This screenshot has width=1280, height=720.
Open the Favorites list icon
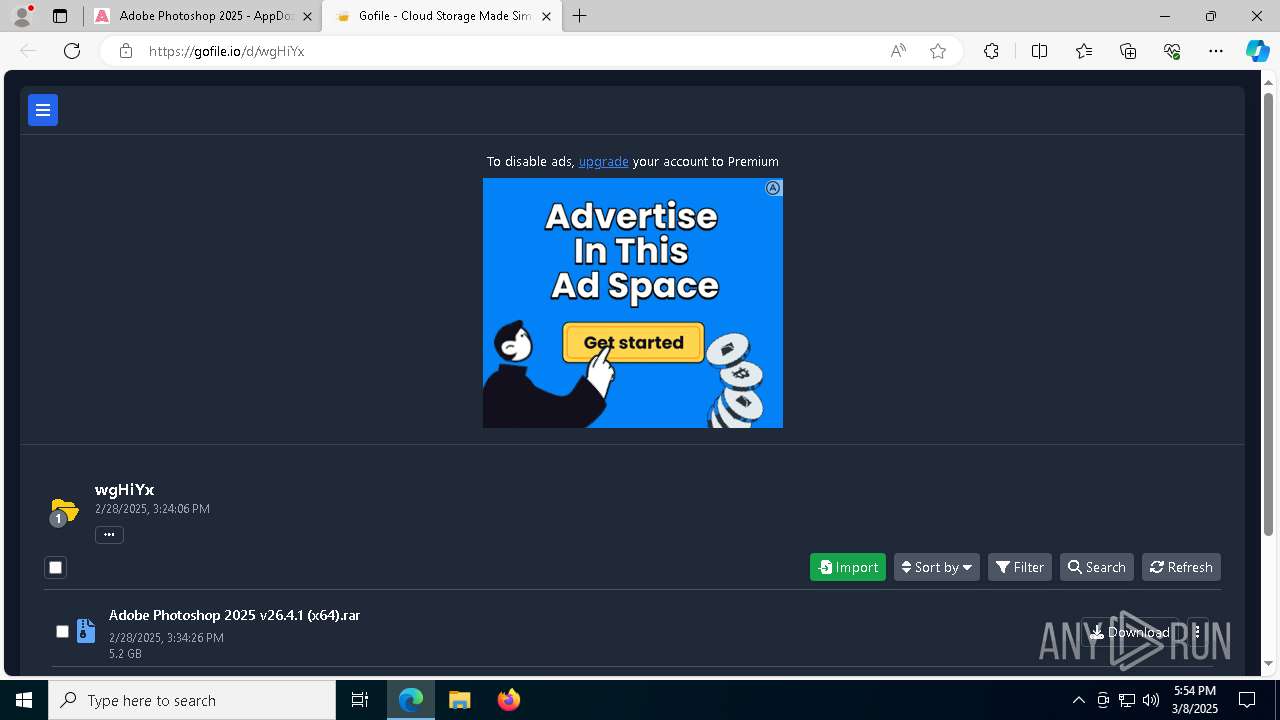point(1084,51)
